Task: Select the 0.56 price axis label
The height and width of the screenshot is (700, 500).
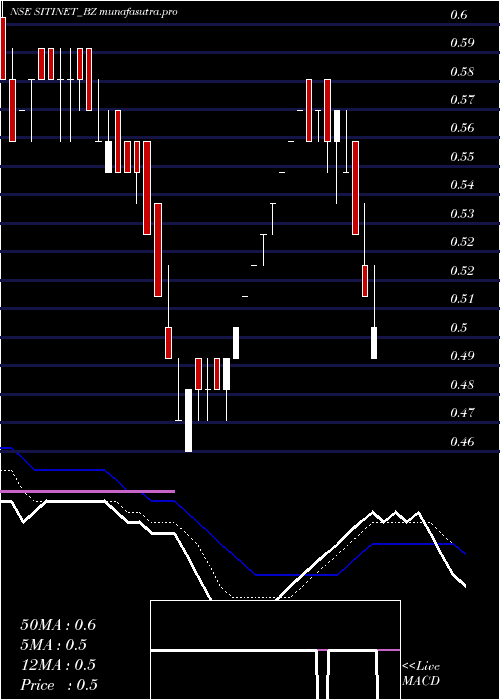Action: 461,128
